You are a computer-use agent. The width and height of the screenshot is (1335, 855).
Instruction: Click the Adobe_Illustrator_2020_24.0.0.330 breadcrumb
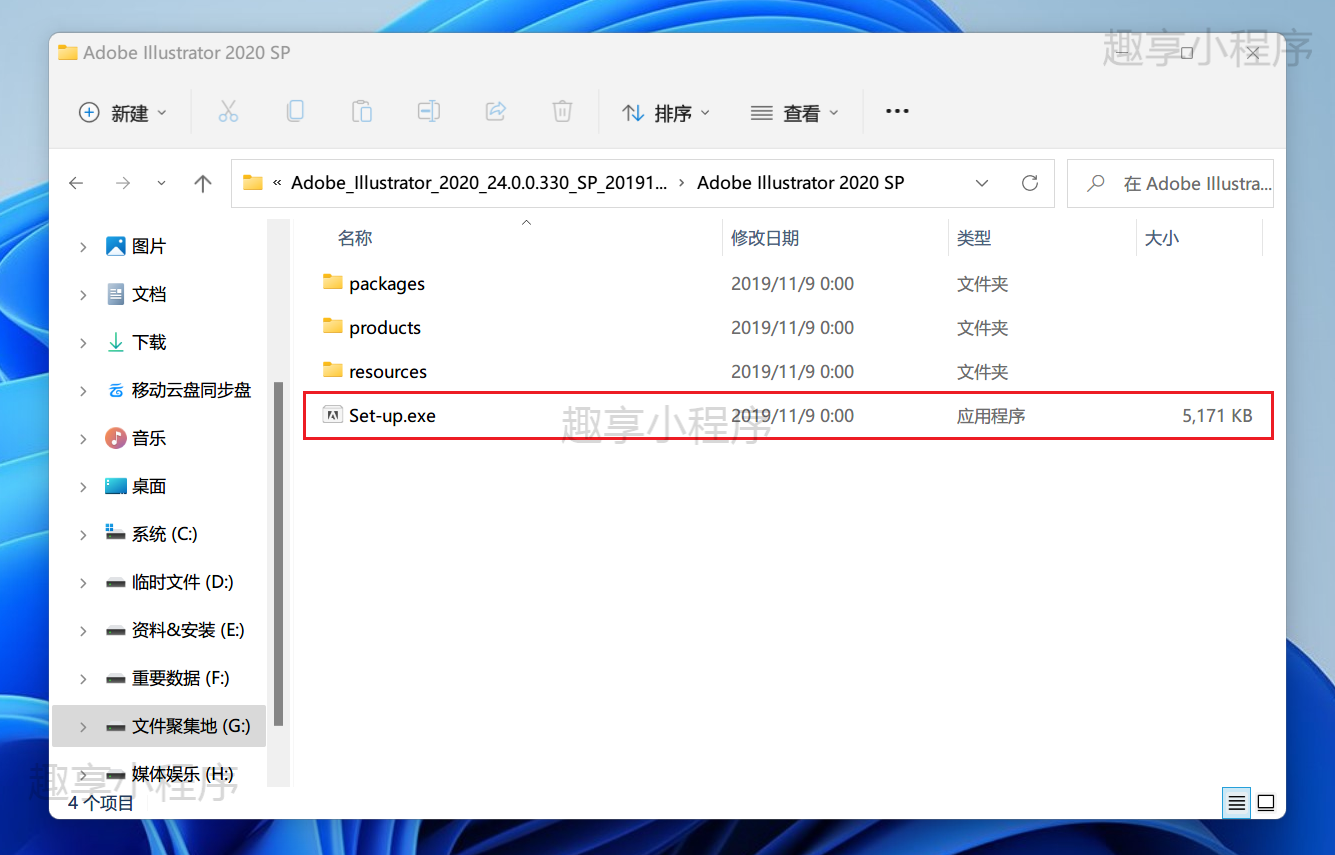(x=479, y=183)
